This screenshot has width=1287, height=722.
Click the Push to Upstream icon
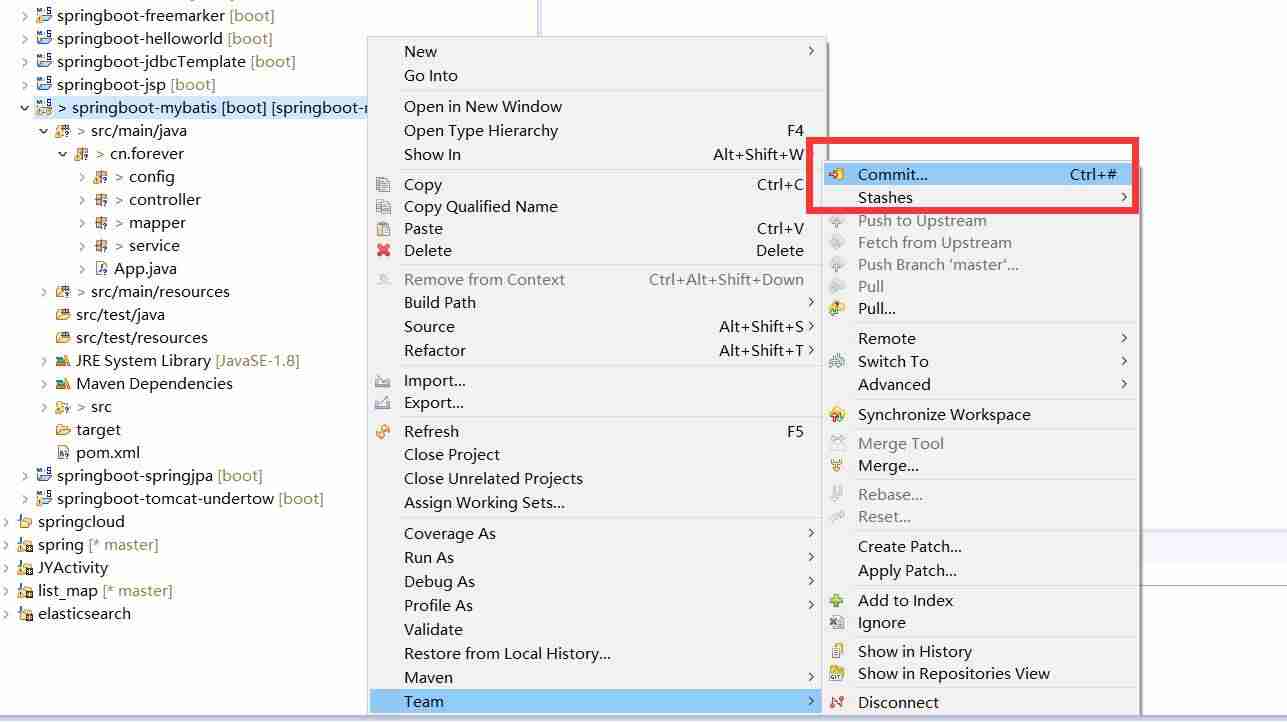pyautogui.click(x=837, y=221)
